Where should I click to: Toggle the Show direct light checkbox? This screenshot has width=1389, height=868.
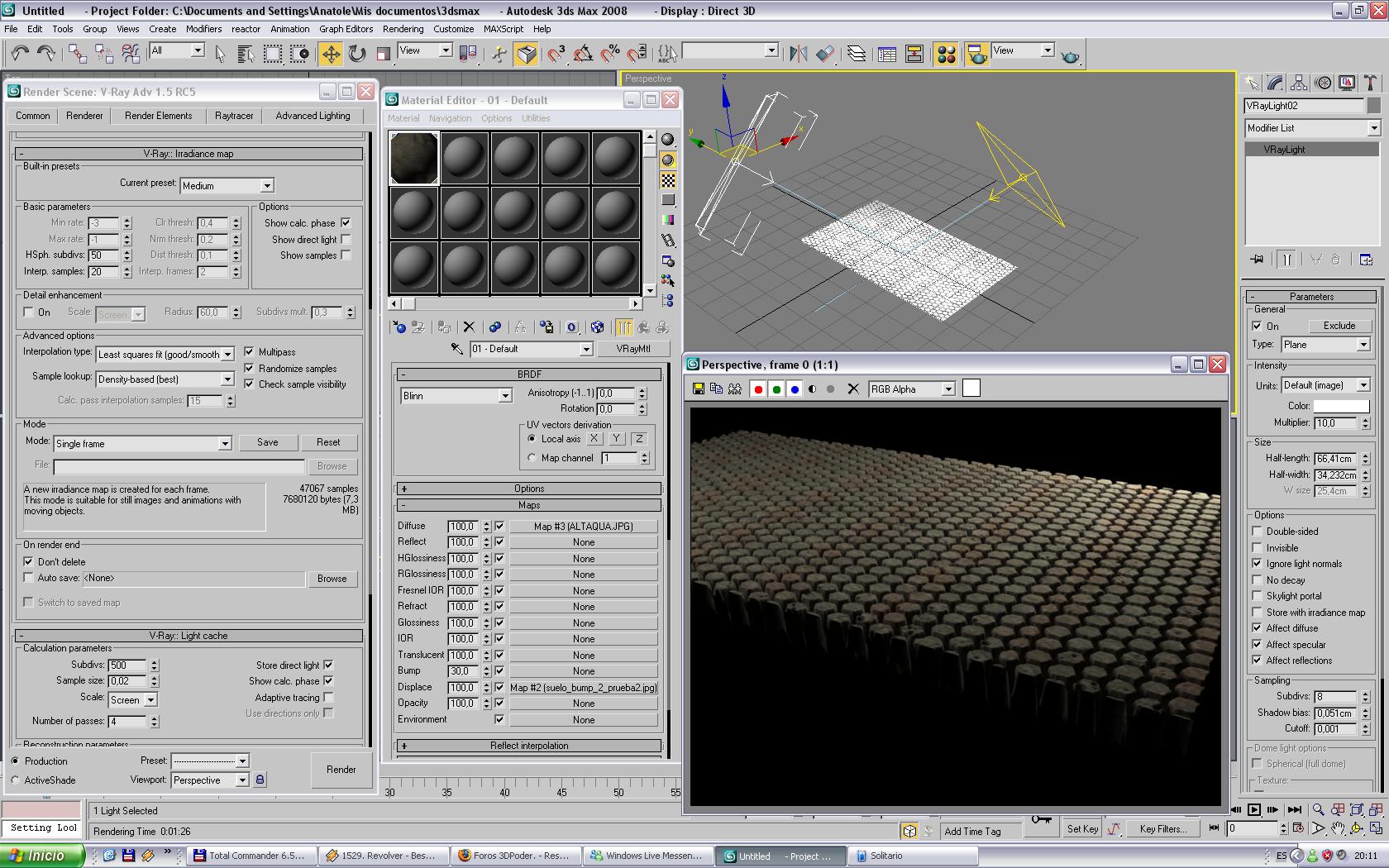346,240
